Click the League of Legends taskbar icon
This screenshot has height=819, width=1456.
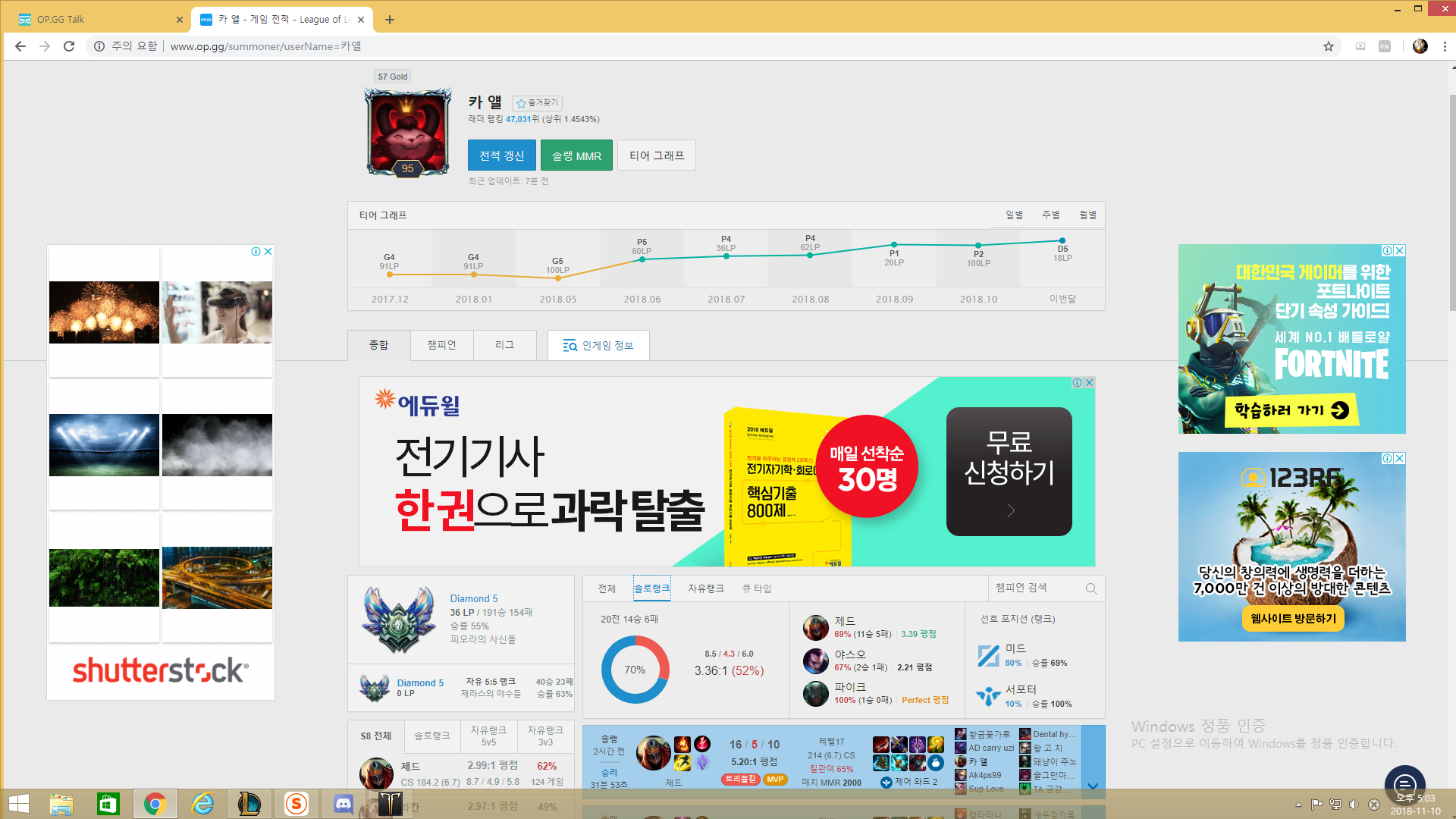coord(249,804)
